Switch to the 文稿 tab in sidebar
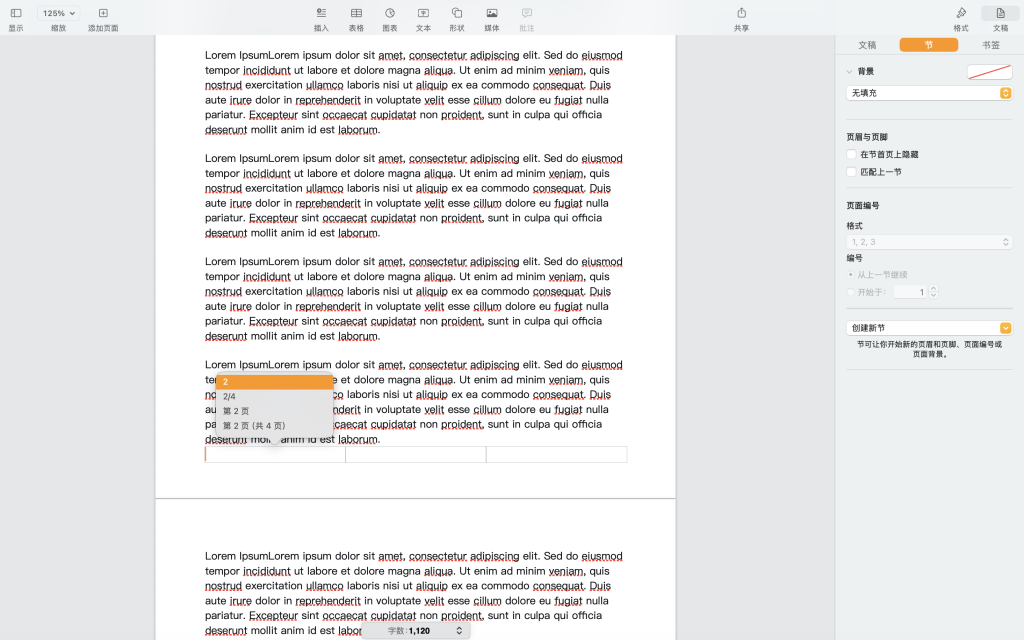The height and width of the screenshot is (640, 1024). click(x=867, y=45)
